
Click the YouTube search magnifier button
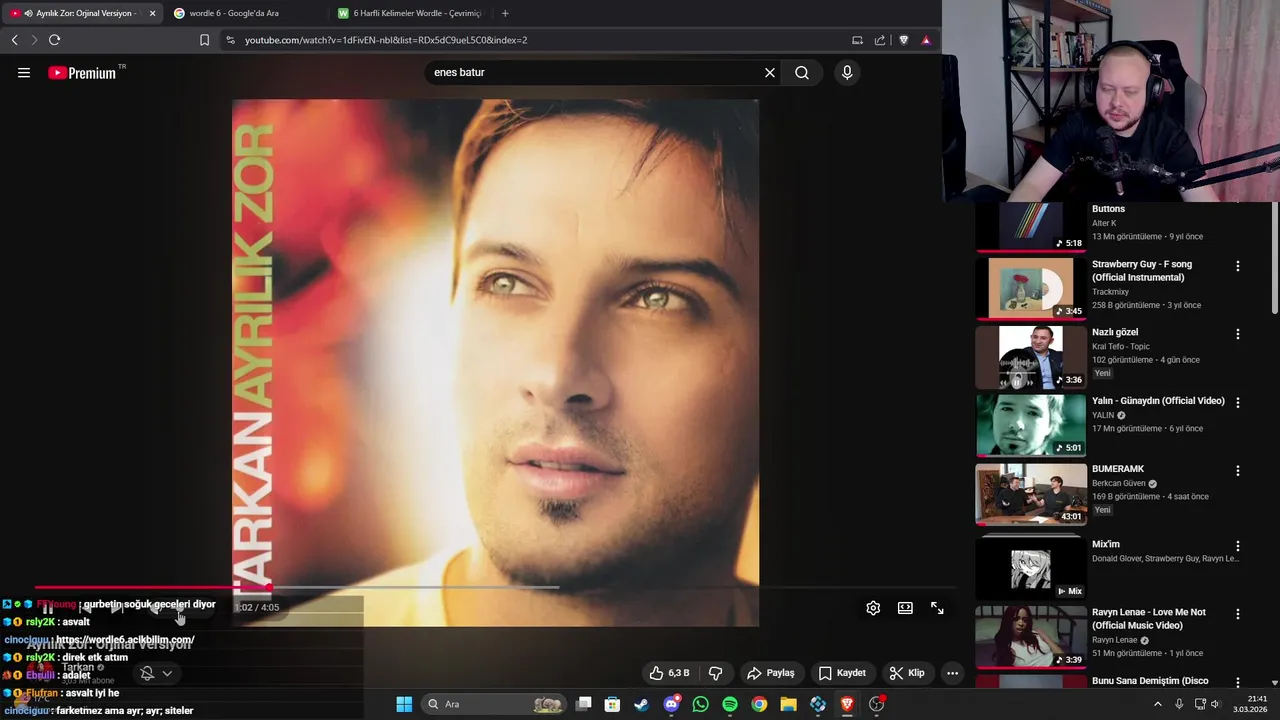[802, 73]
